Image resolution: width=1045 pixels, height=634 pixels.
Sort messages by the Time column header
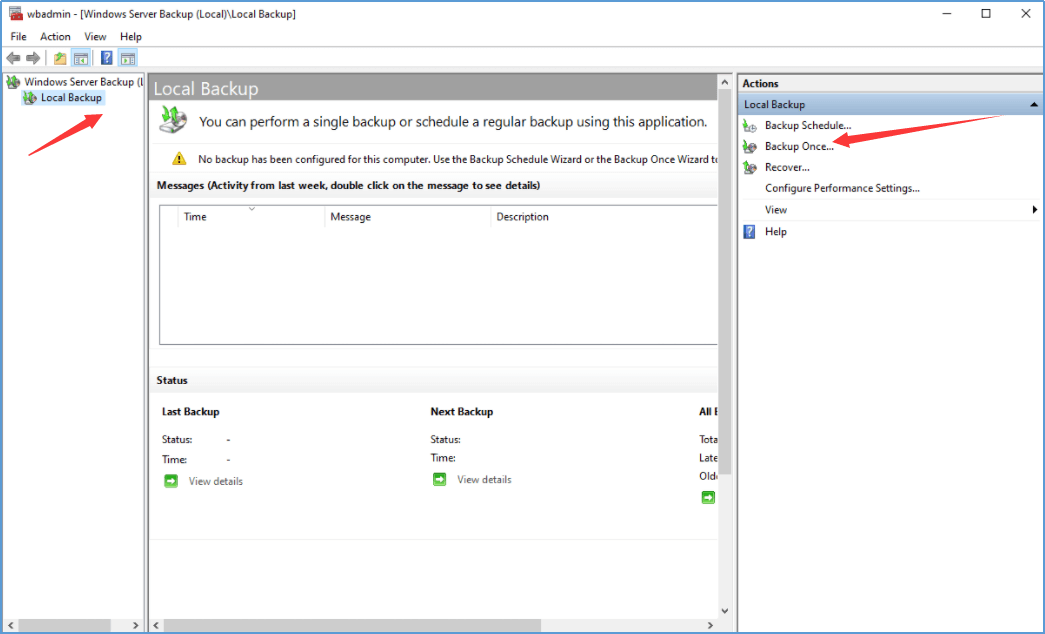(195, 217)
